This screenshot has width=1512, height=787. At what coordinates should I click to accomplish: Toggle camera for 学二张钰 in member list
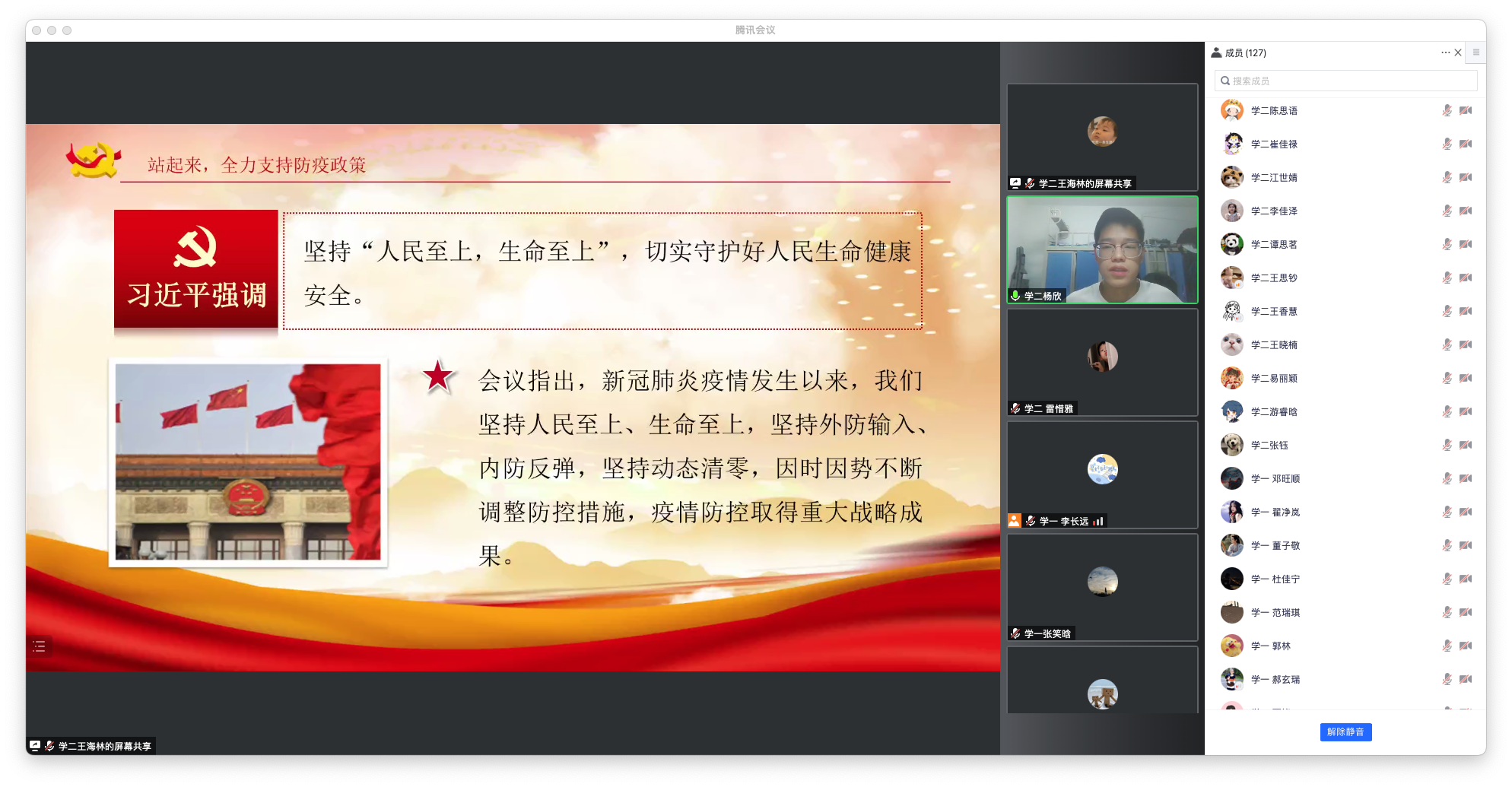1466,446
